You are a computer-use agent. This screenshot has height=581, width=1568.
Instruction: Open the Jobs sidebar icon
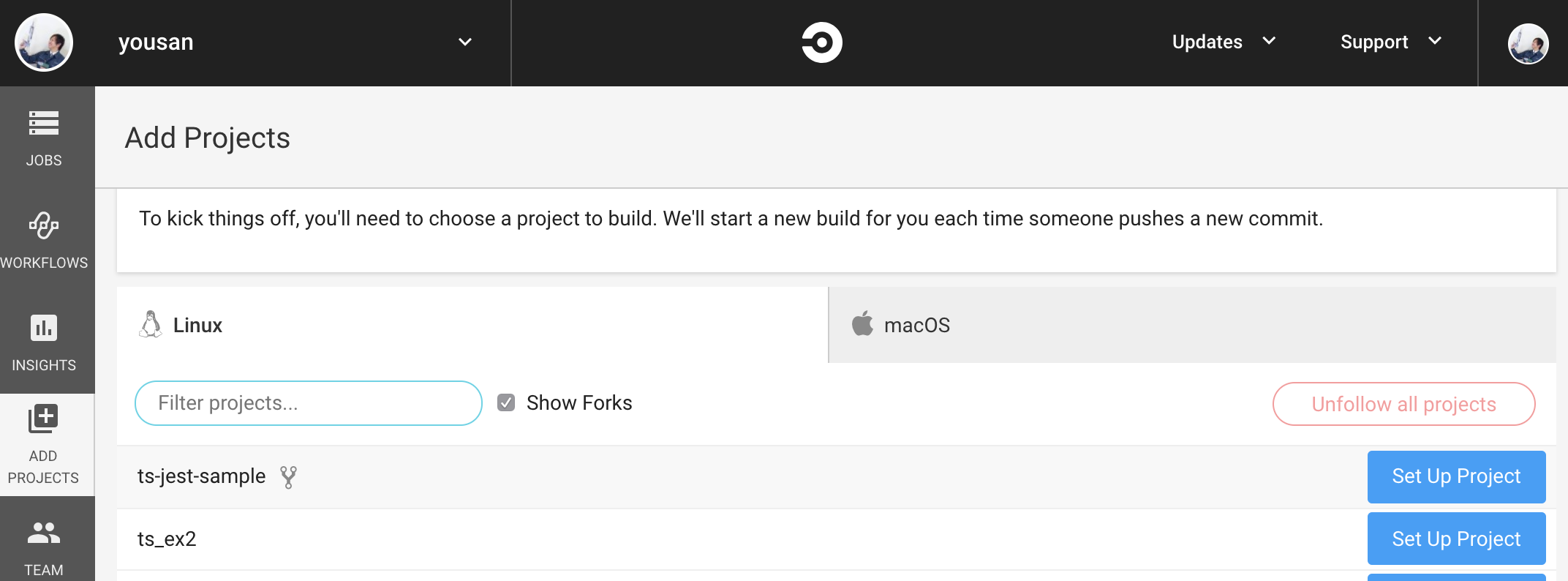[x=44, y=123]
